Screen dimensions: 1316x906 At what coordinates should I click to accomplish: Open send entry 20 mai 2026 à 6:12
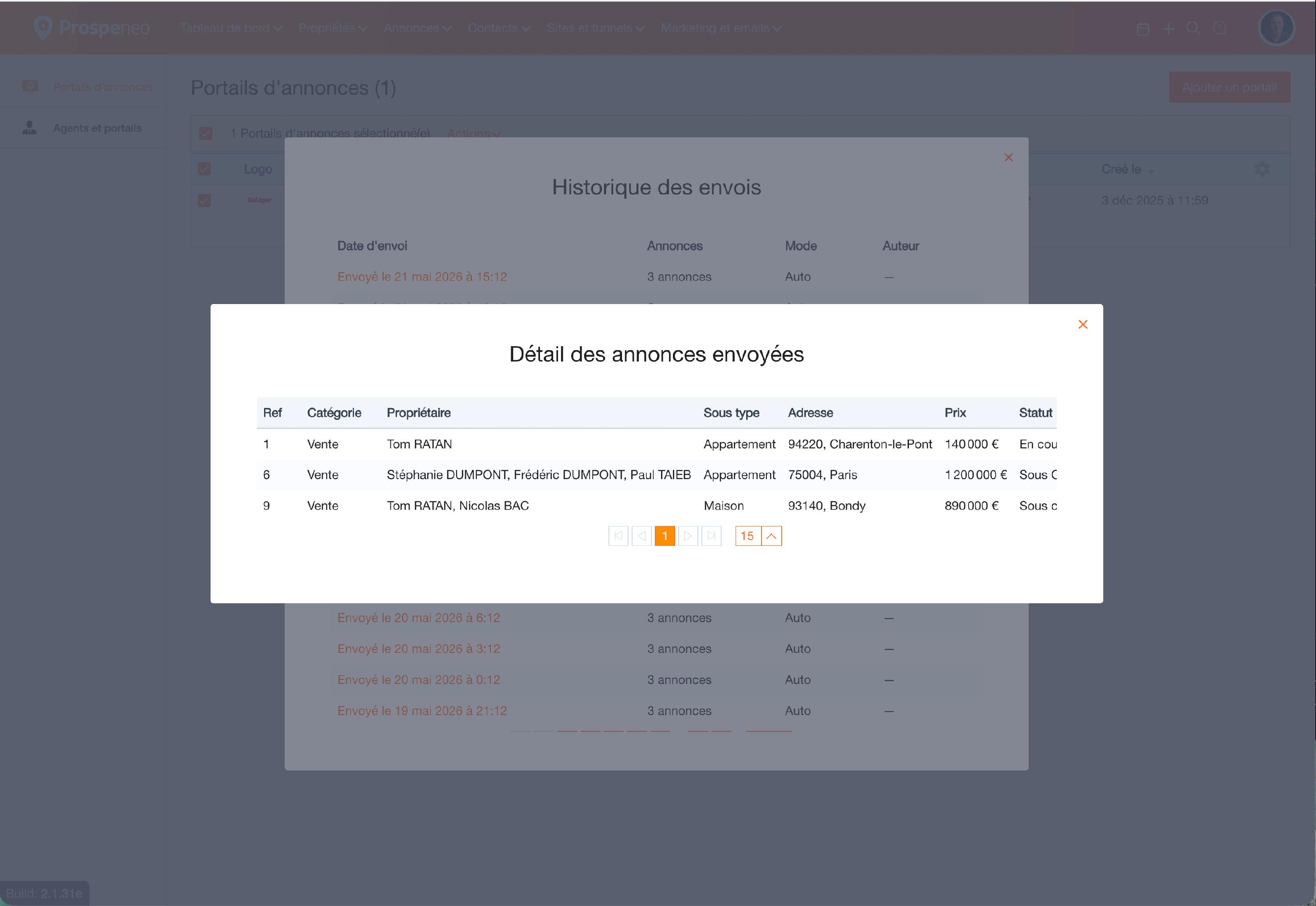[x=418, y=618]
